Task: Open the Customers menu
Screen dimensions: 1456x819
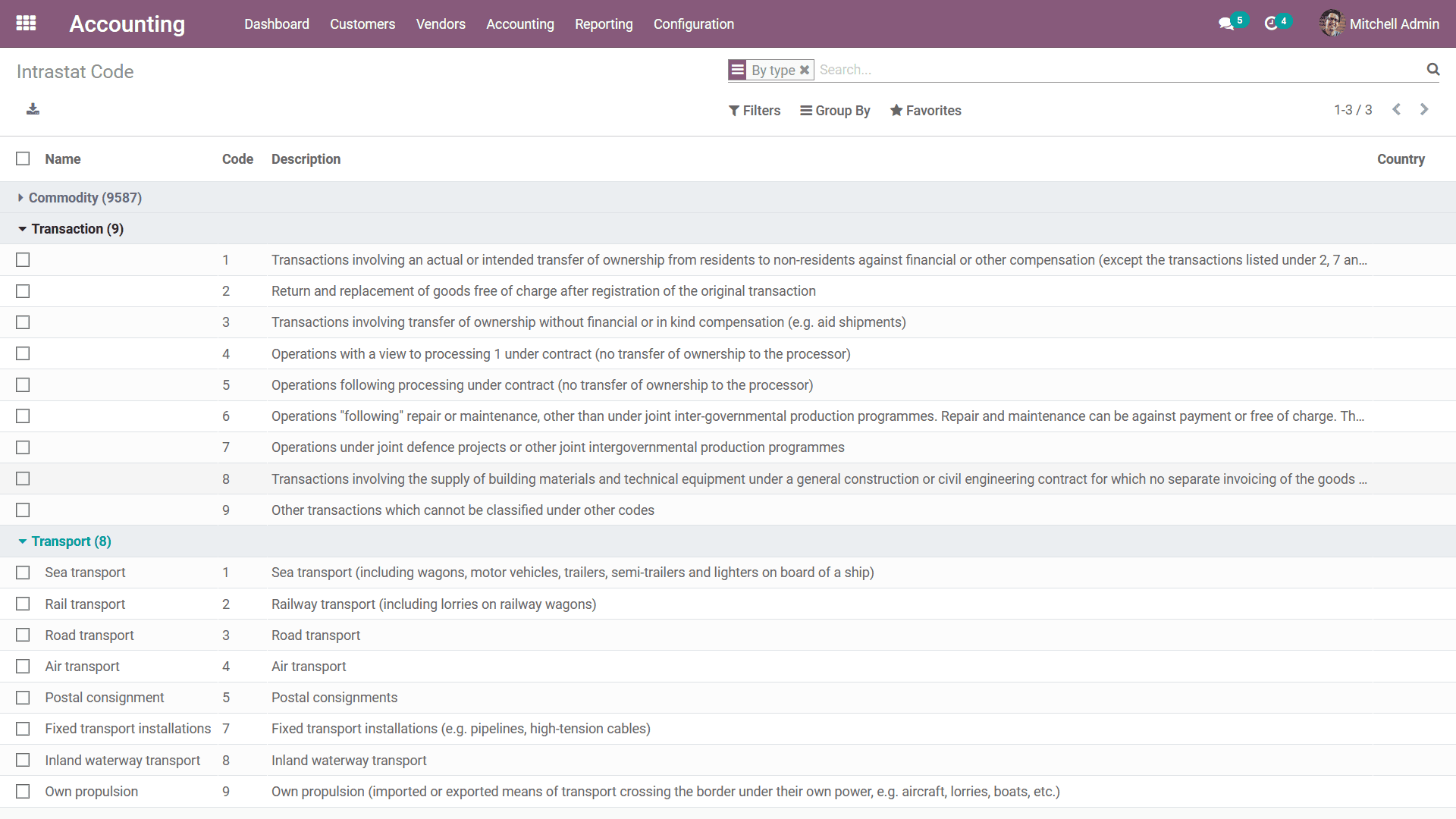Action: 362,24
